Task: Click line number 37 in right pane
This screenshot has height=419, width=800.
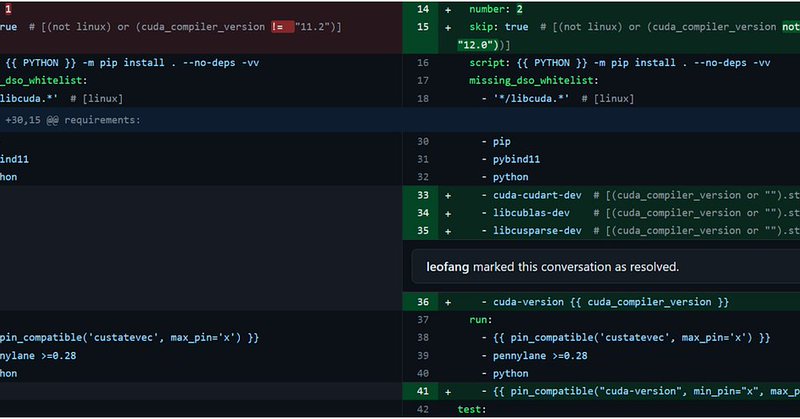Action: click(x=423, y=320)
